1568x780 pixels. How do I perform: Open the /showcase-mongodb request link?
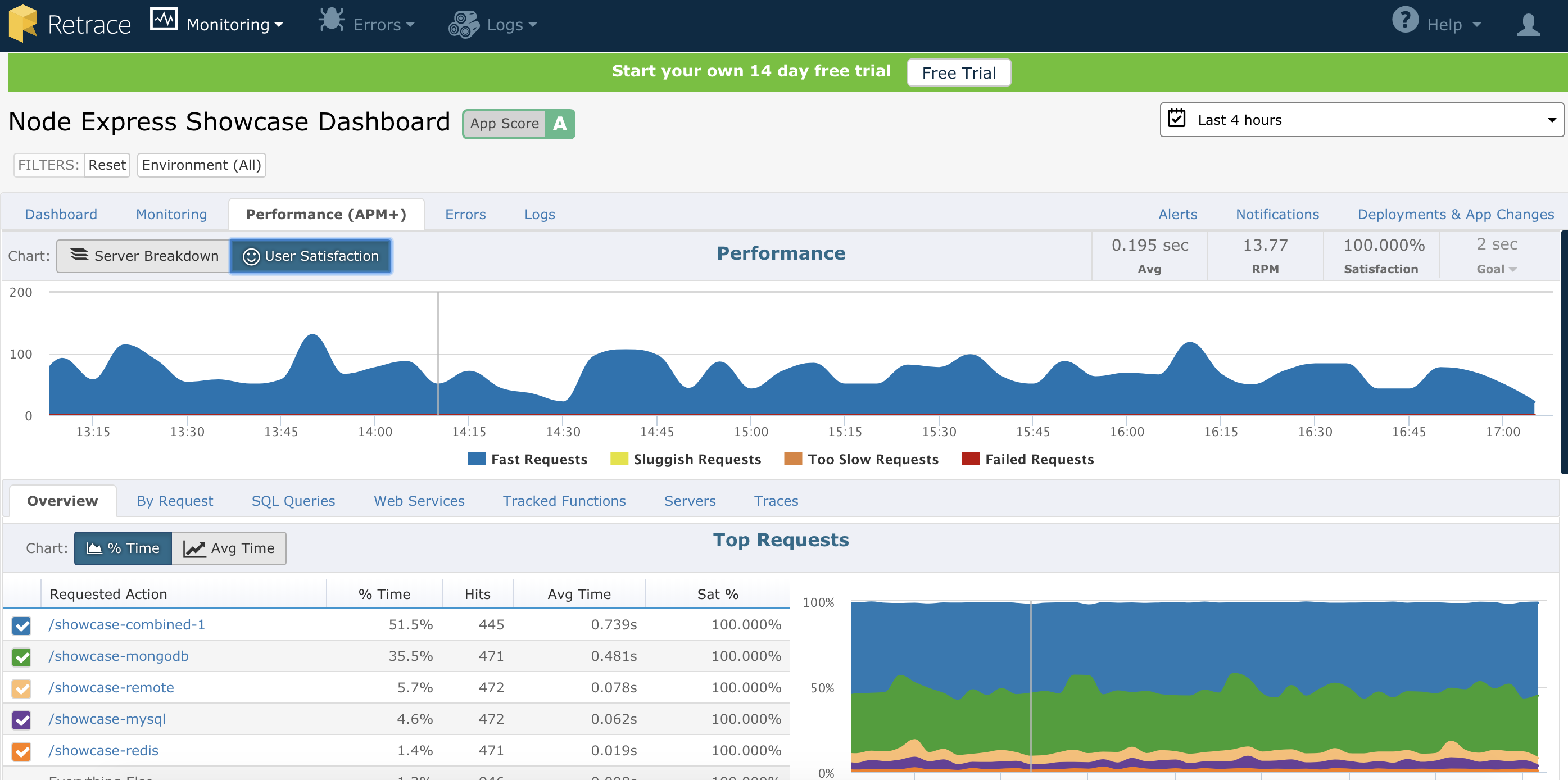(119, 656)
